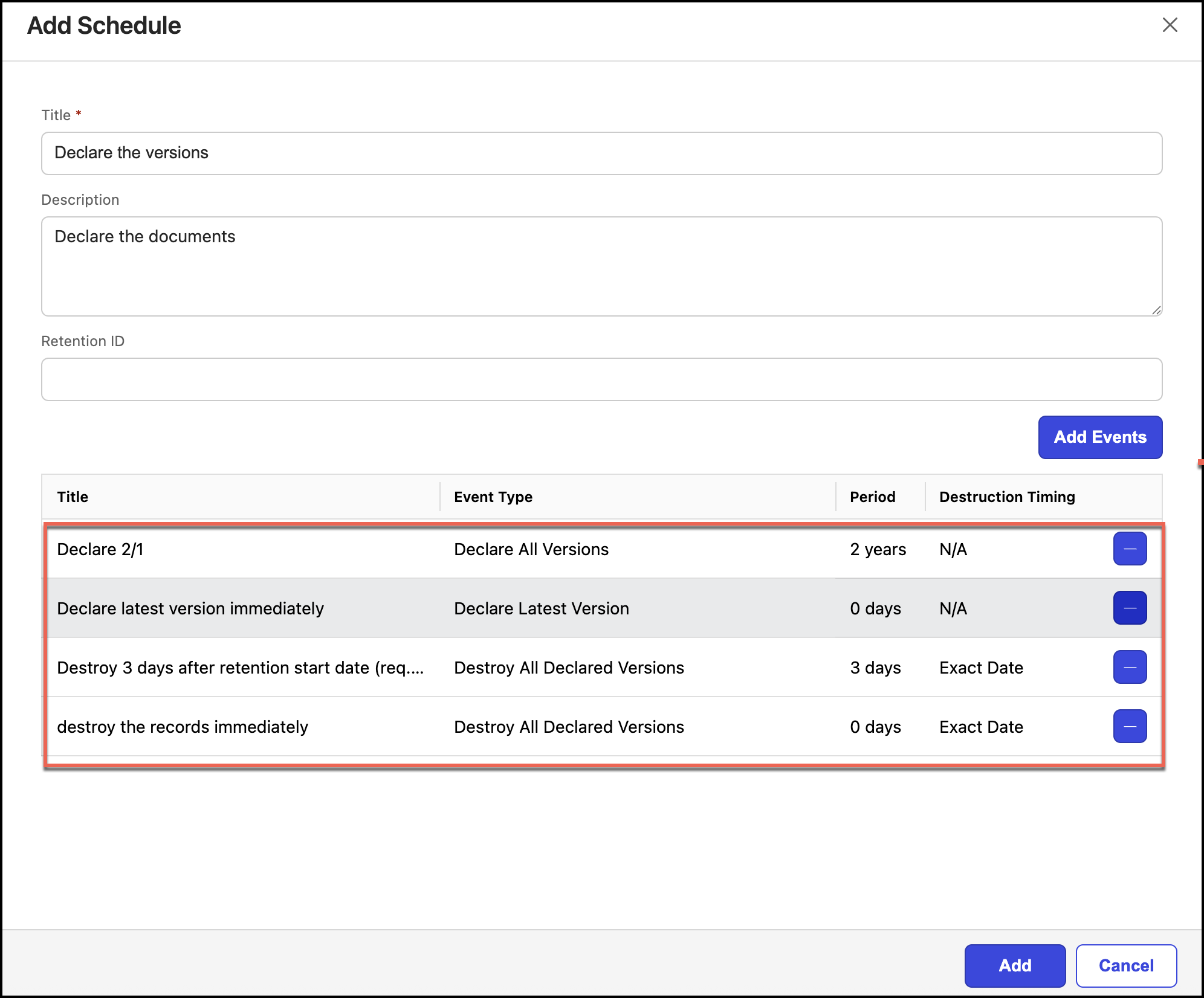Focus the Title input field

[601, 153]
